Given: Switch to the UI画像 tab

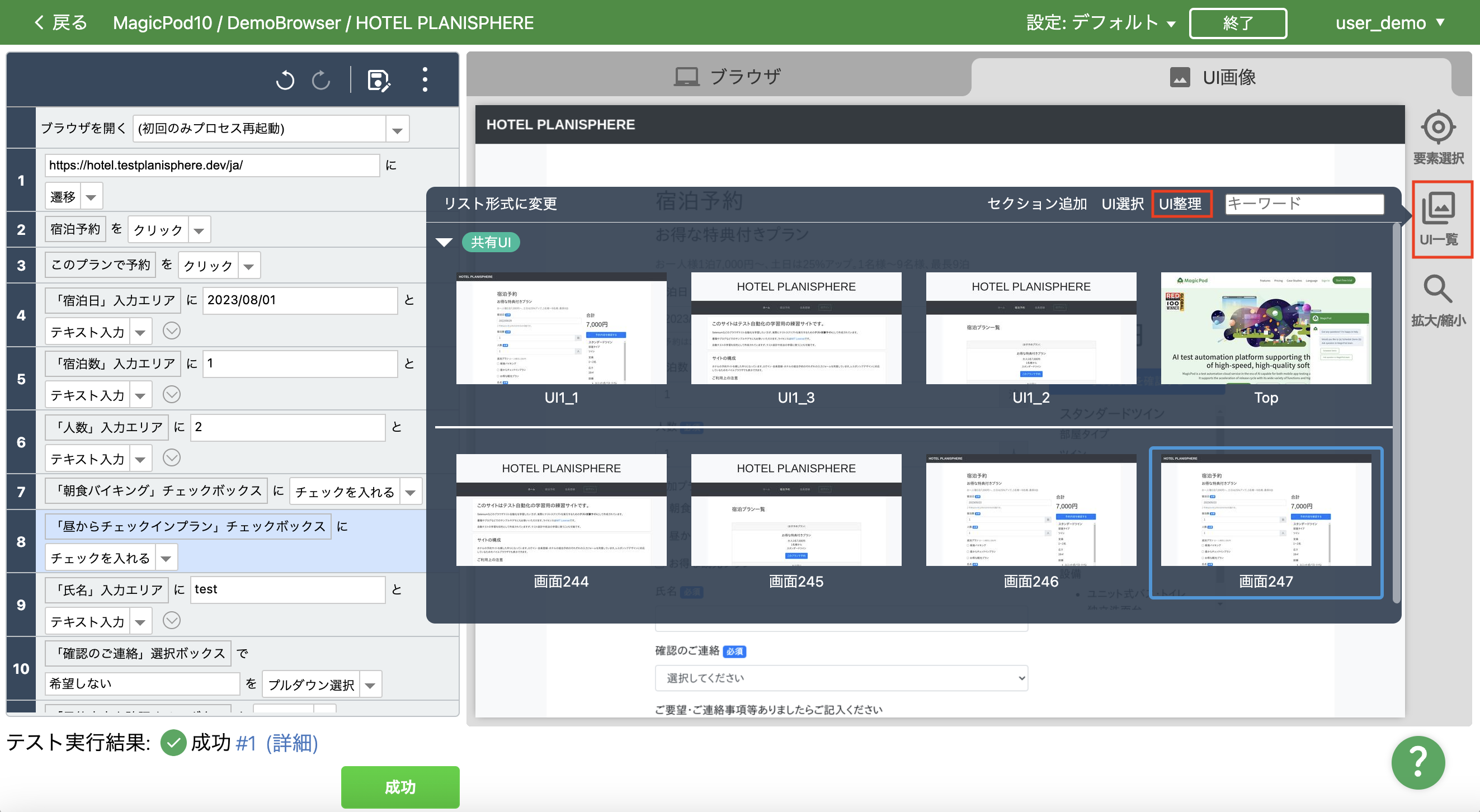Looking at the screenshot, I should tap(1212, 77).
